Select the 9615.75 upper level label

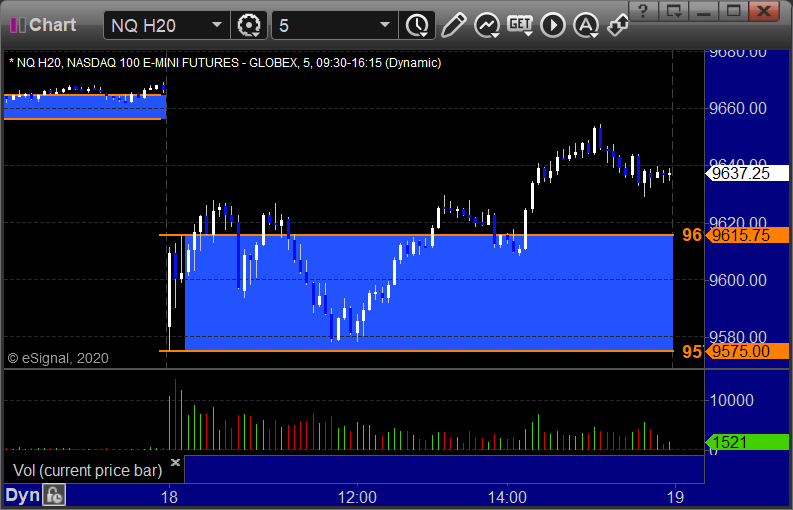click(x=747, y=235)
